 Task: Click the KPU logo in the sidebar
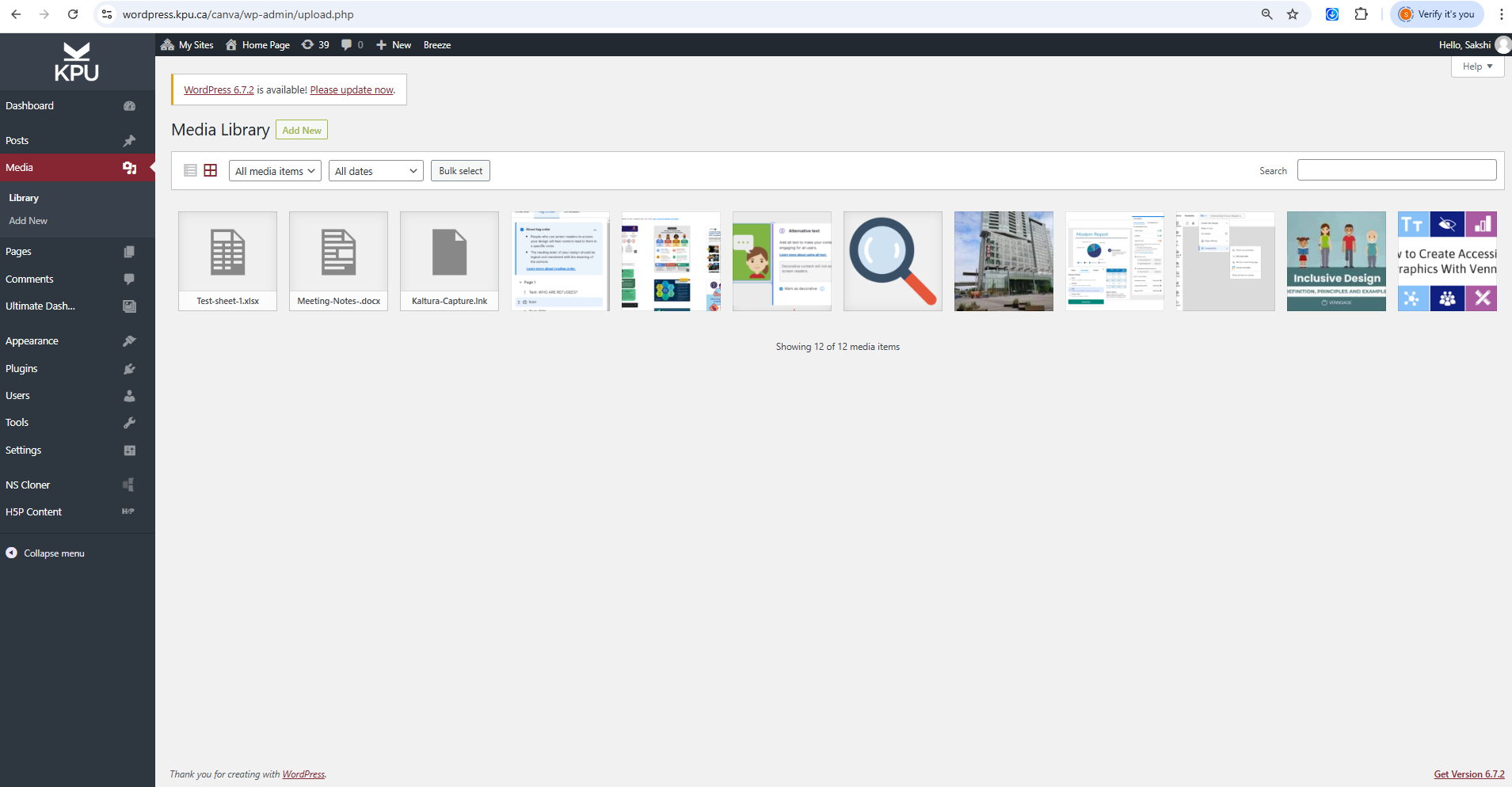[77, 62]
